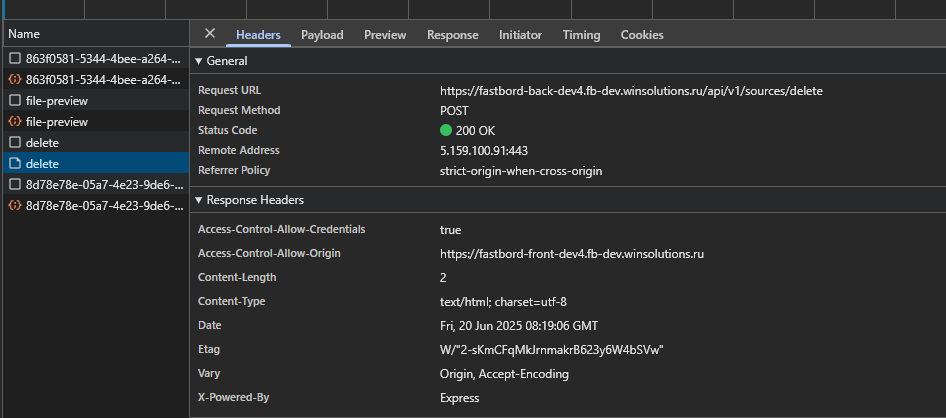Image resolution: width=946 pixels, height=418 pixels.
Task: Click the Content-Length value 2
Action: click(x=443, y=278)
